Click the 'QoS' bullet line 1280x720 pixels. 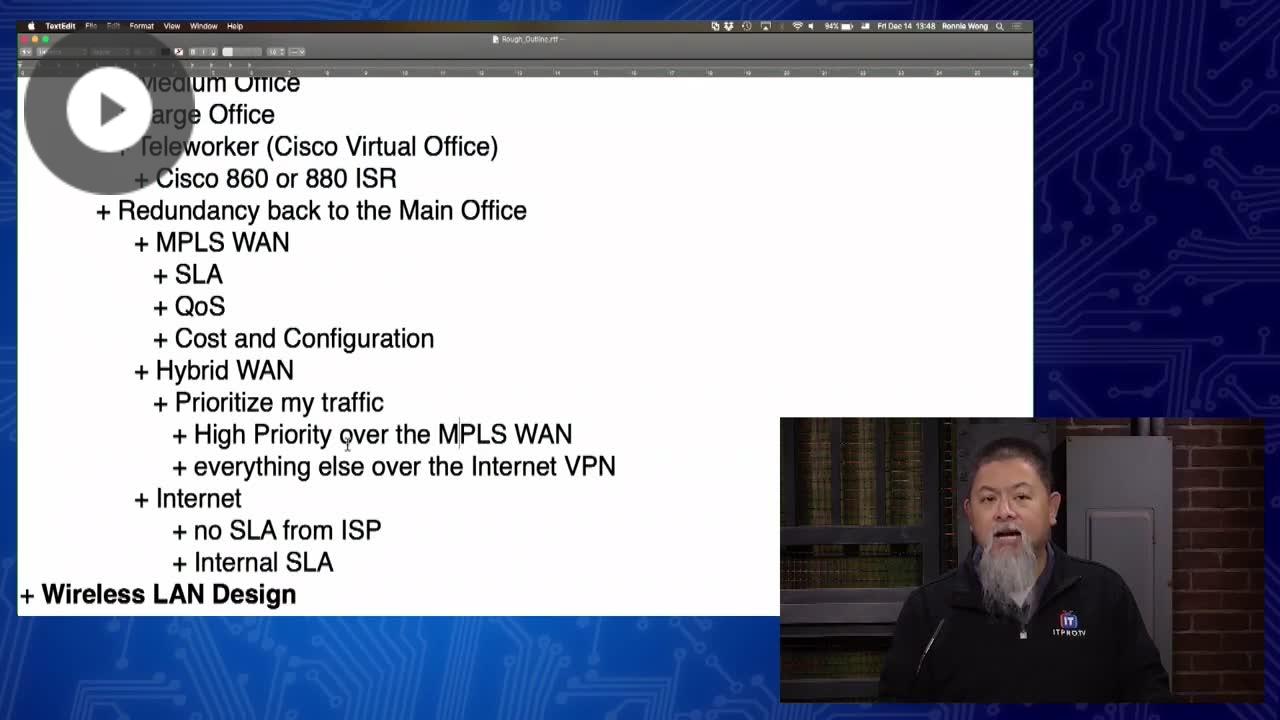(x=200, y=306)
